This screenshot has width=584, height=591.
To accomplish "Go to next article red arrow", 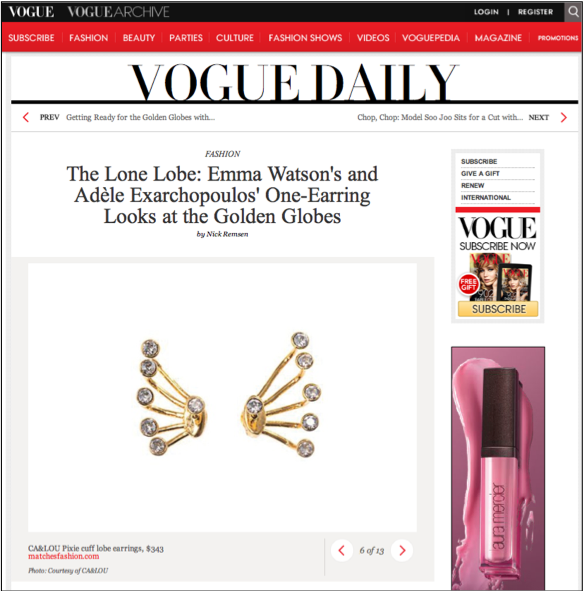I will (x=564, y=118).
